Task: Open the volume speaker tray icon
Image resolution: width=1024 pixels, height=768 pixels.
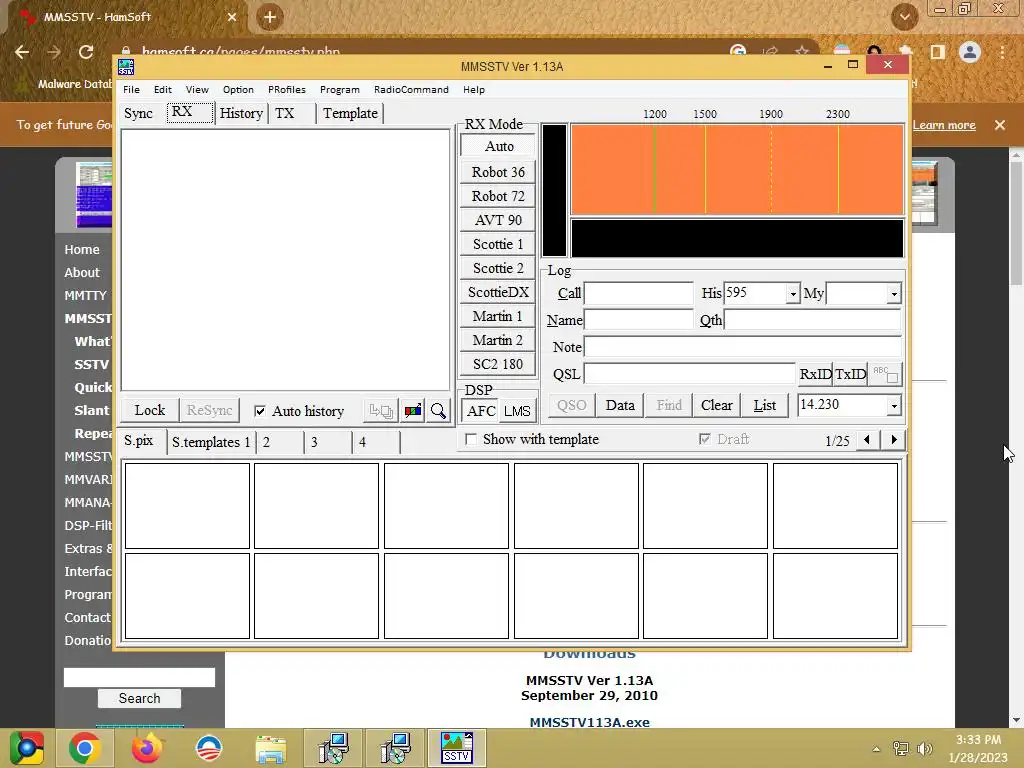Action: [x=924, y=748]
